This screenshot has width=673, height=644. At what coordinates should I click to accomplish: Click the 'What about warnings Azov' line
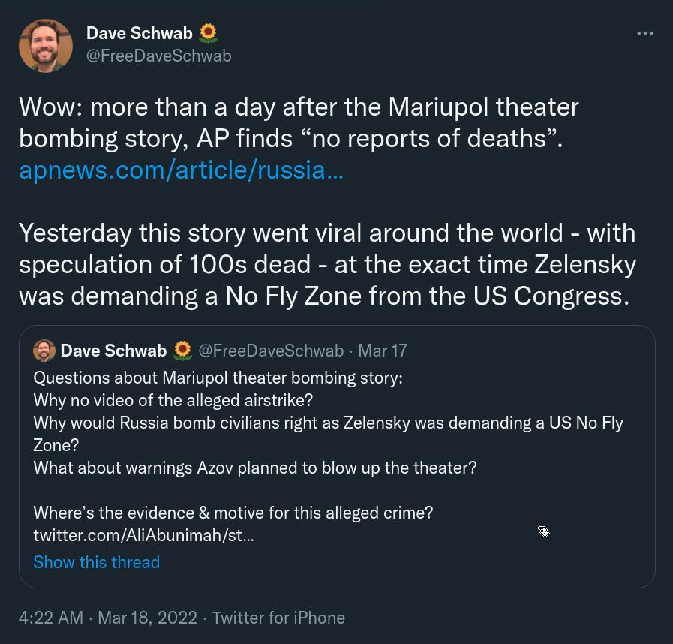tap(255, 468)
